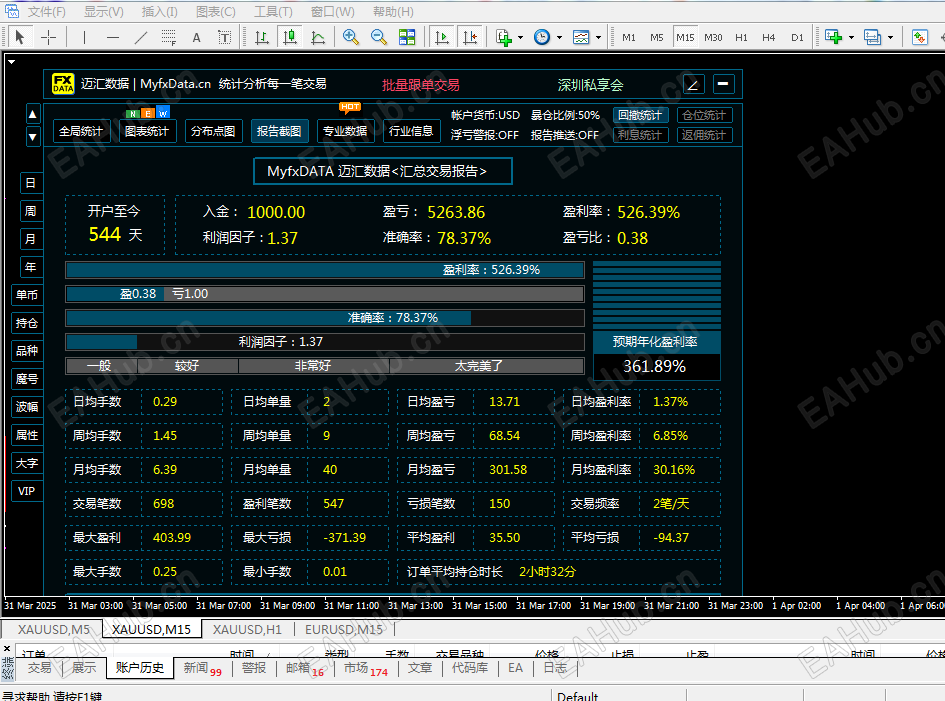Open the 显示(V) menu
The width and height of the screenshot is (945, 701).
103,11
